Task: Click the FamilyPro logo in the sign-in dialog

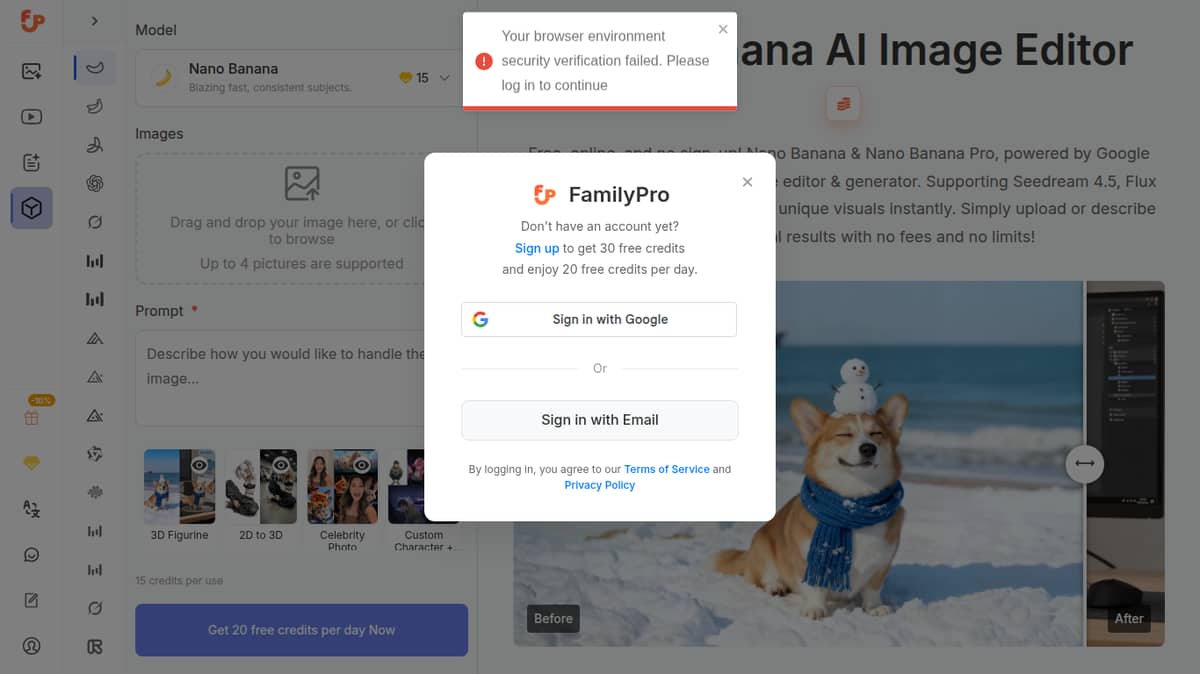Action: point(545,194)
